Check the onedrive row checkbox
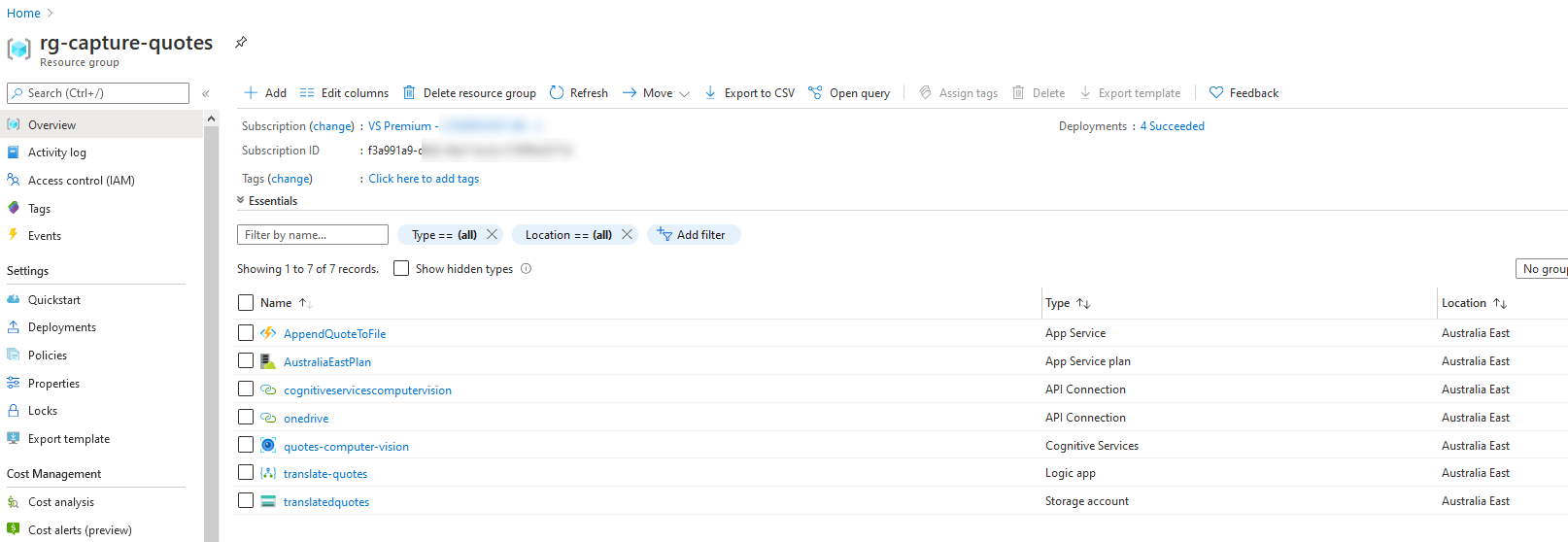This screenshot has width=1568, height=542. coord(246,417)
